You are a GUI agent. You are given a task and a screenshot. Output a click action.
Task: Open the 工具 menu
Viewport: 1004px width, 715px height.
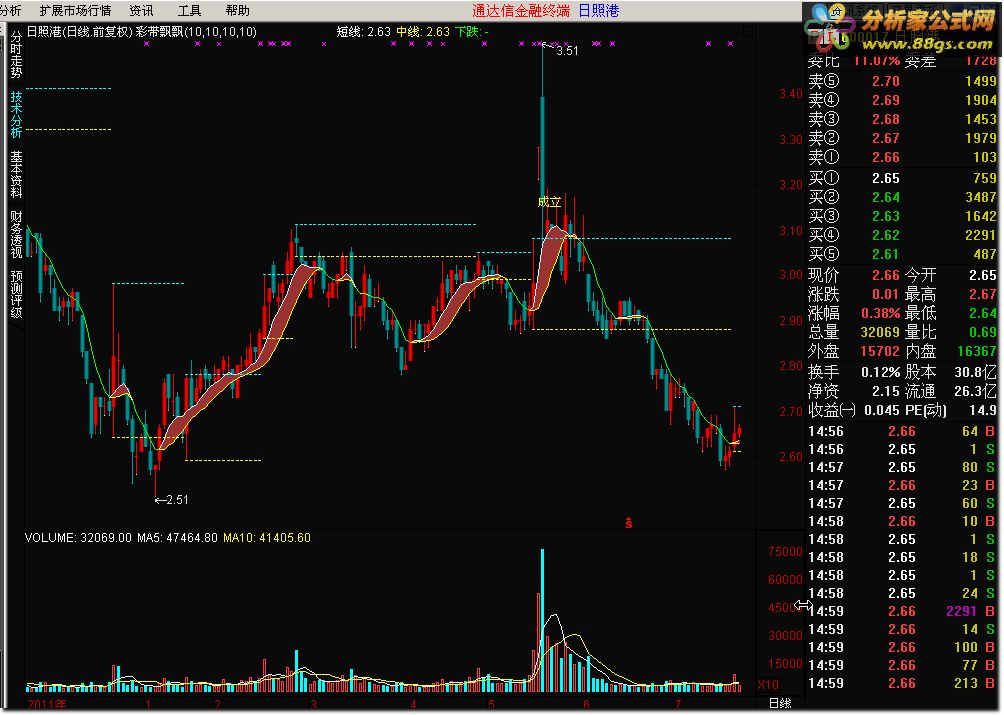coord(189,10)
